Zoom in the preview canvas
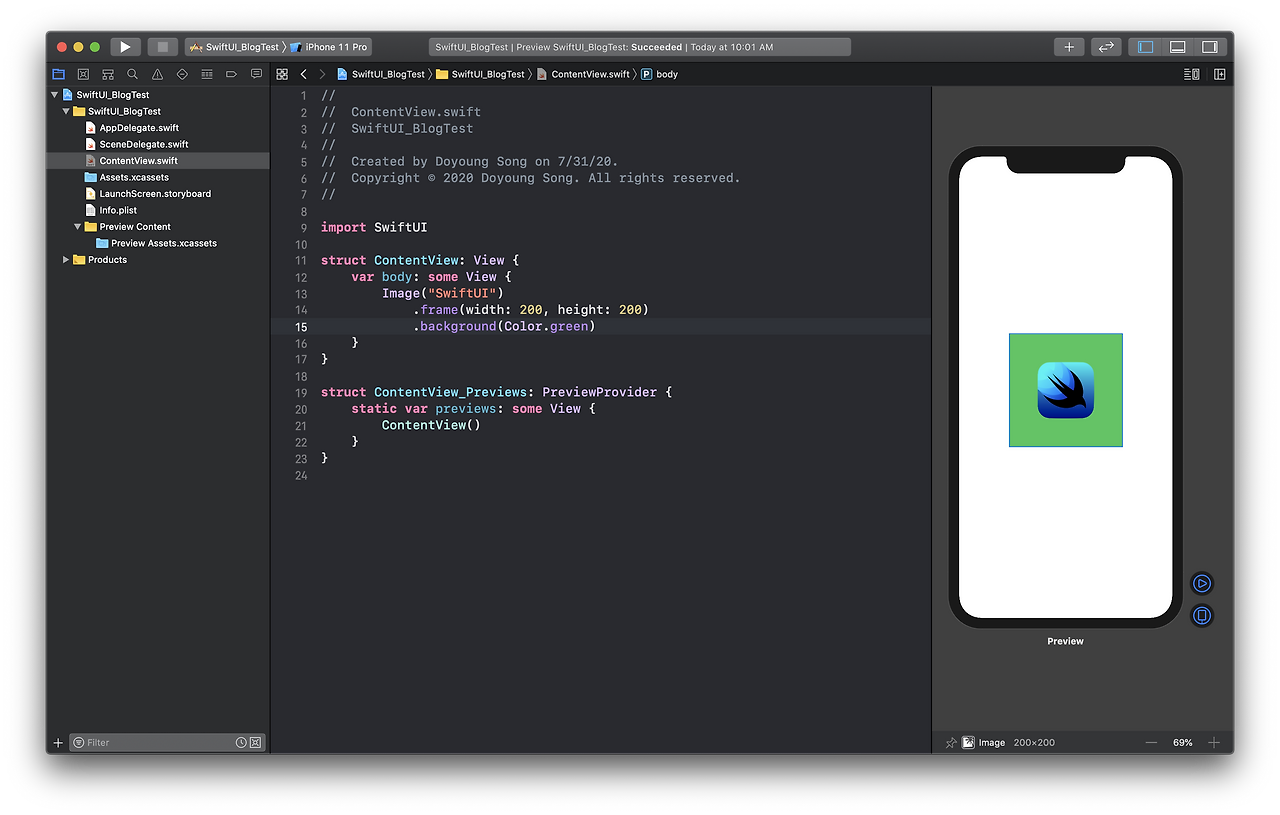The width and height of the screenshot is (1280, 815). pos(1214,743)
